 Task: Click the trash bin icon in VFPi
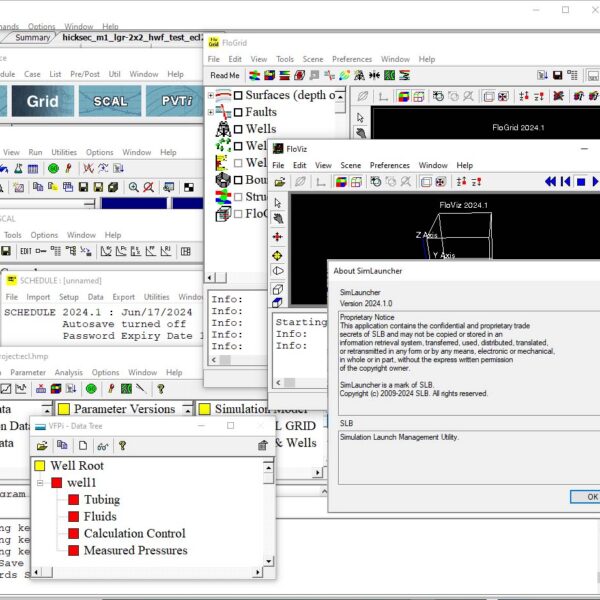click(x=262, y=445)
